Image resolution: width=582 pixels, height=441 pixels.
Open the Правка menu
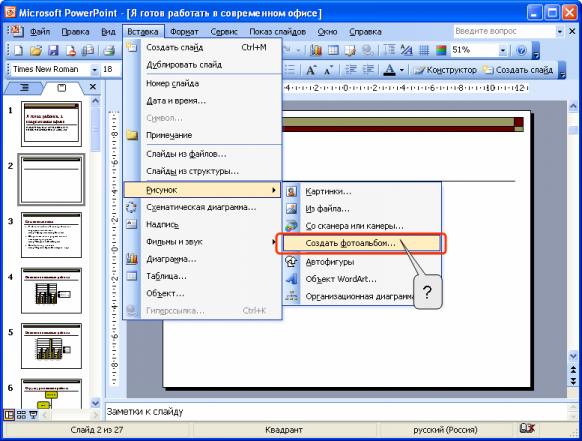[x=75, y=32]
